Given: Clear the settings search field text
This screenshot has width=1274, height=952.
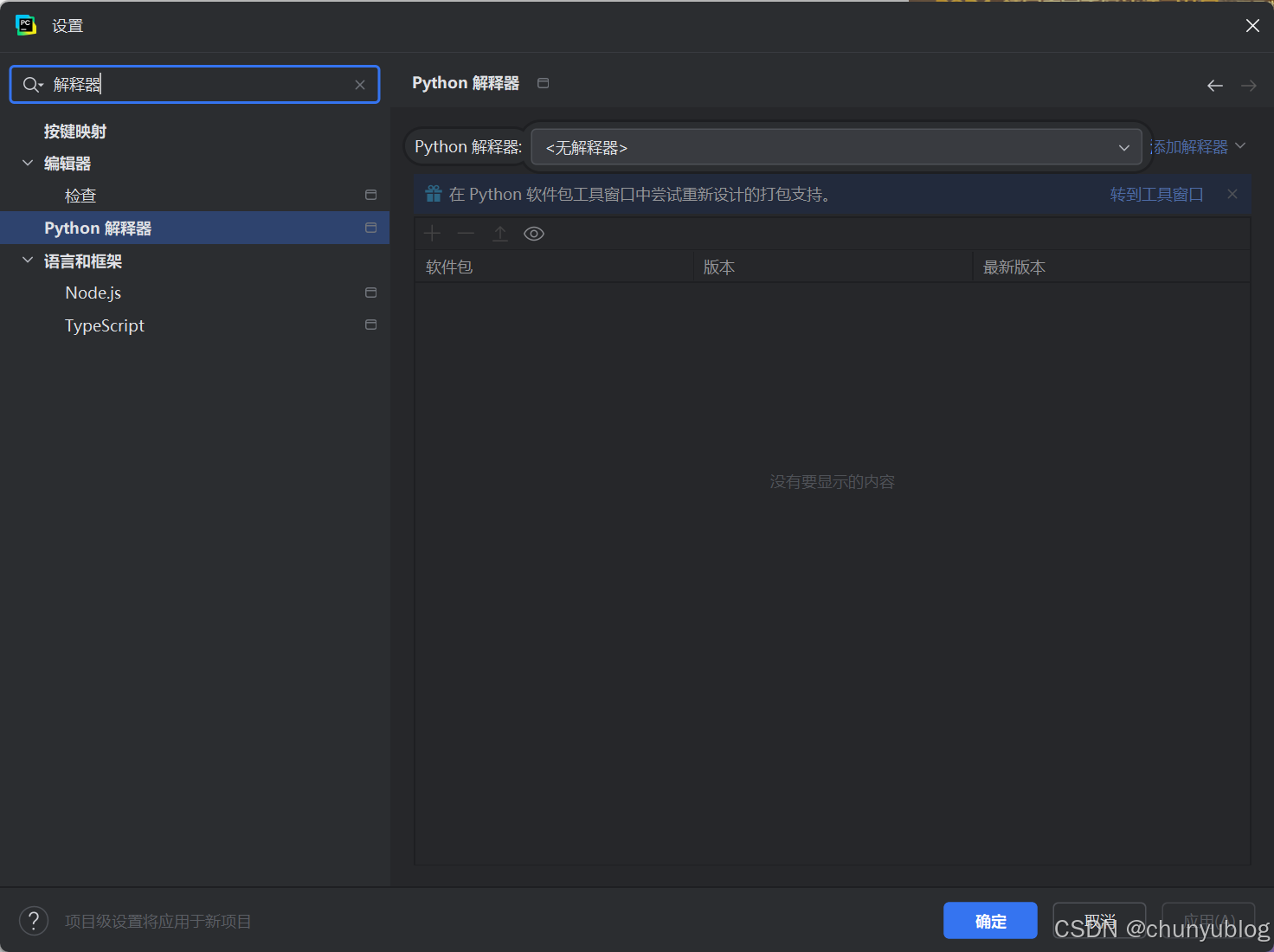Looking at the screenshot, I should [360, 85].
